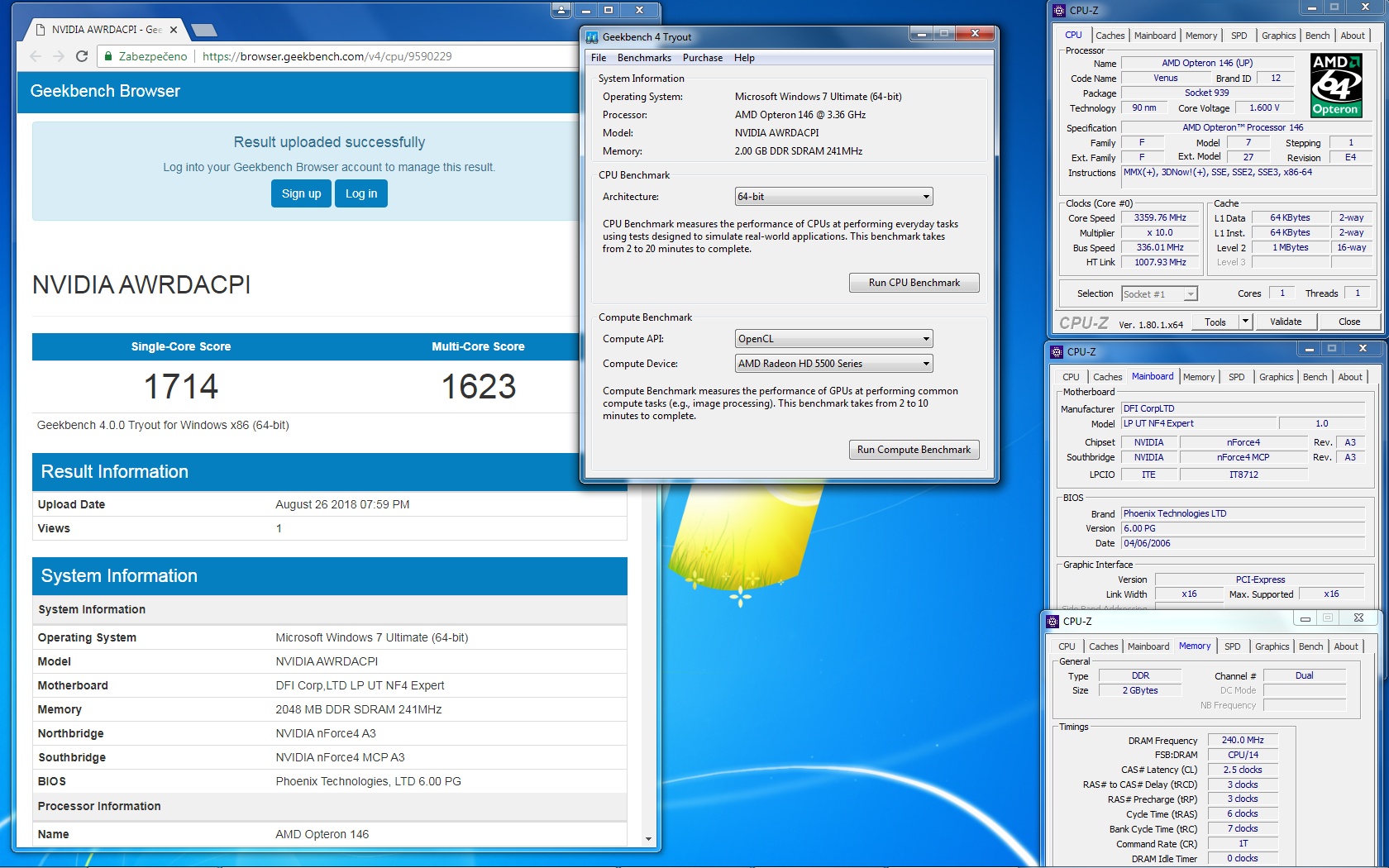Screen dimensions: 1389x868
Task: Click Geekbench Browser header link
Action: 105,91
